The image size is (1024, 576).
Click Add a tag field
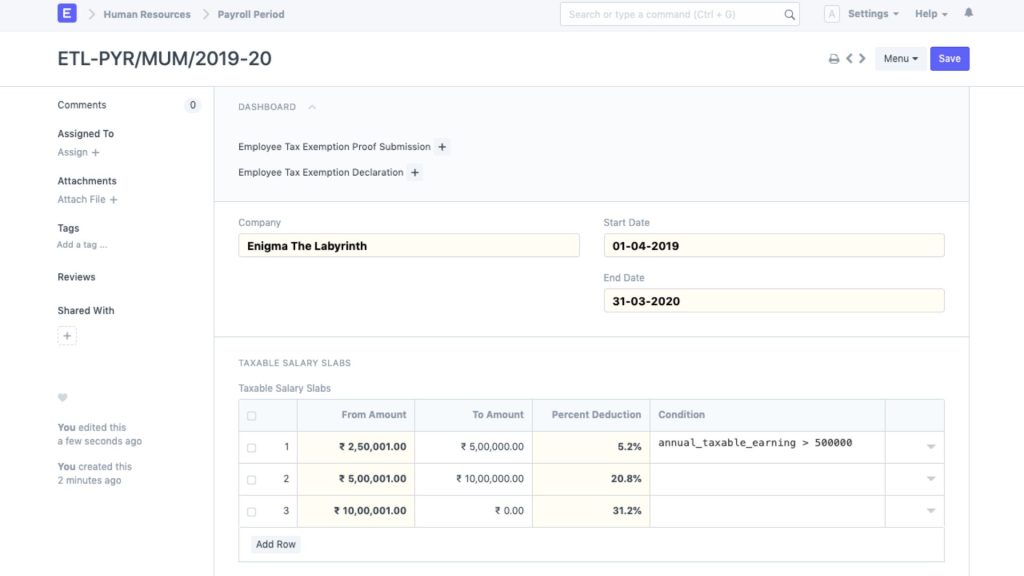coord(82,245)
